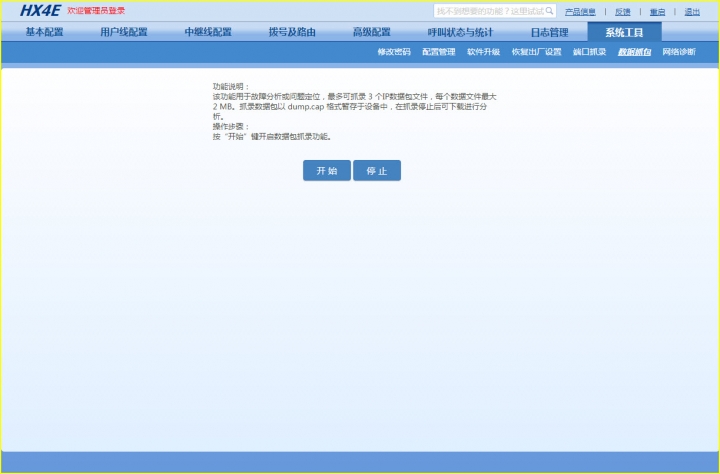720x474 pixels.
Task: Open the 产品信息 link
Action: 580,12
